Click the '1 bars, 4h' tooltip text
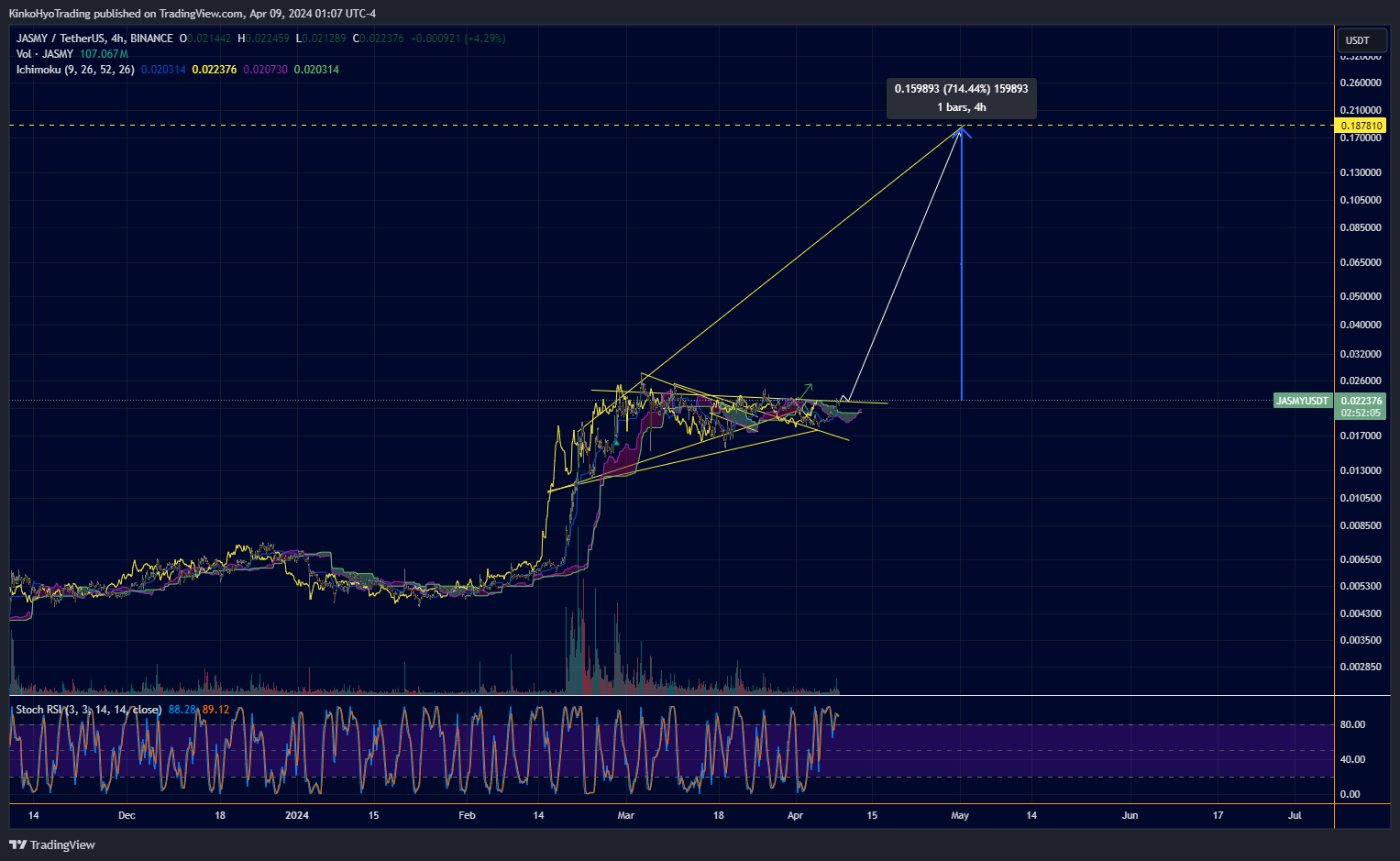Screen dimensions: 1400x861 tap(962, 107)
